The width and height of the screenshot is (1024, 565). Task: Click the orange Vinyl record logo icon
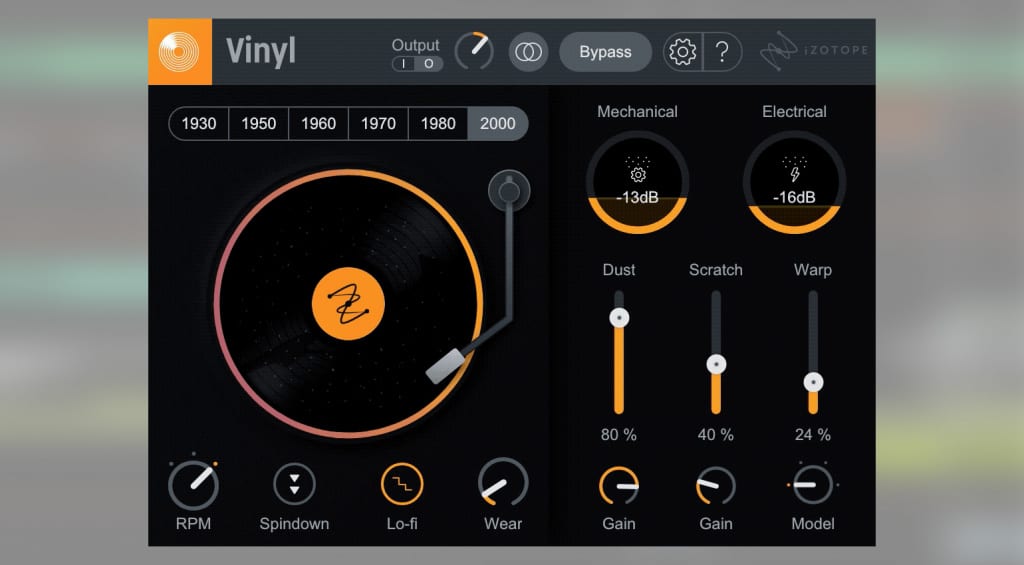point(180,52)
